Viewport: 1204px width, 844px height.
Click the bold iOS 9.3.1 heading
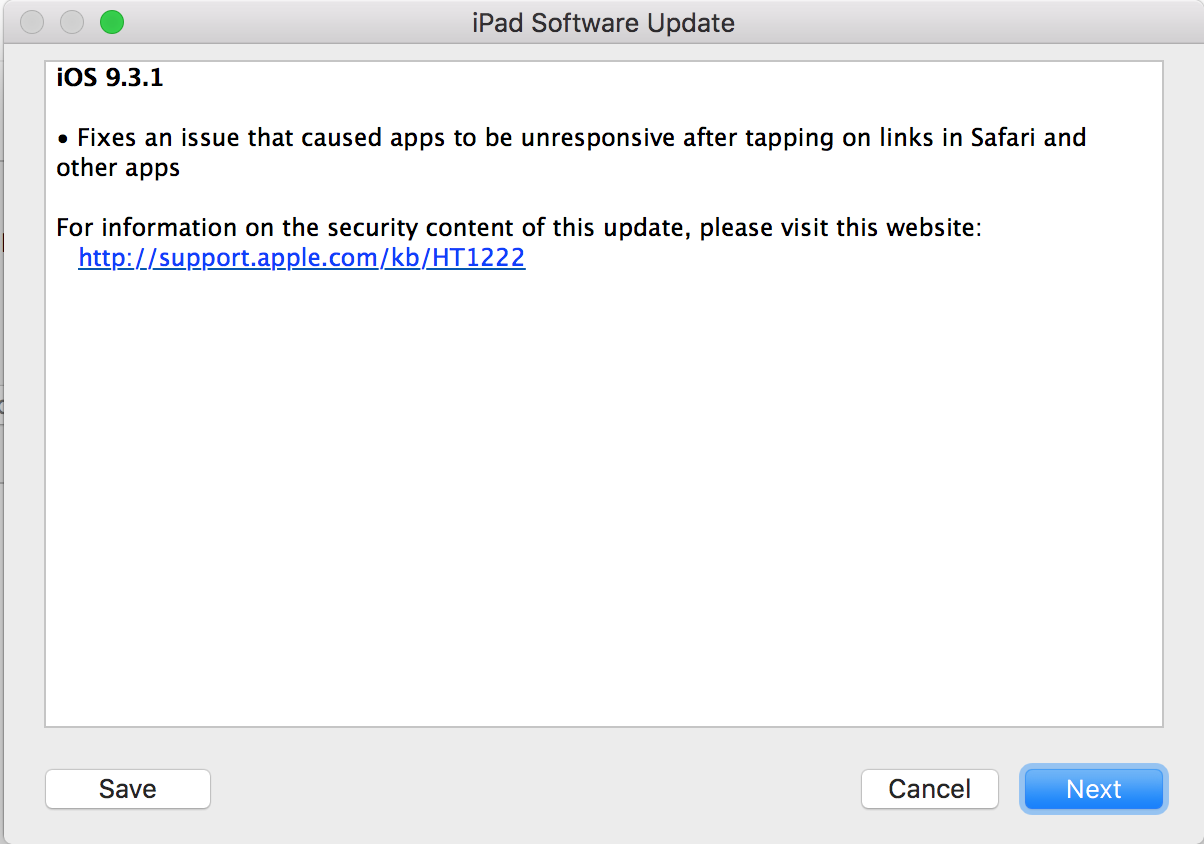point(110,78)
